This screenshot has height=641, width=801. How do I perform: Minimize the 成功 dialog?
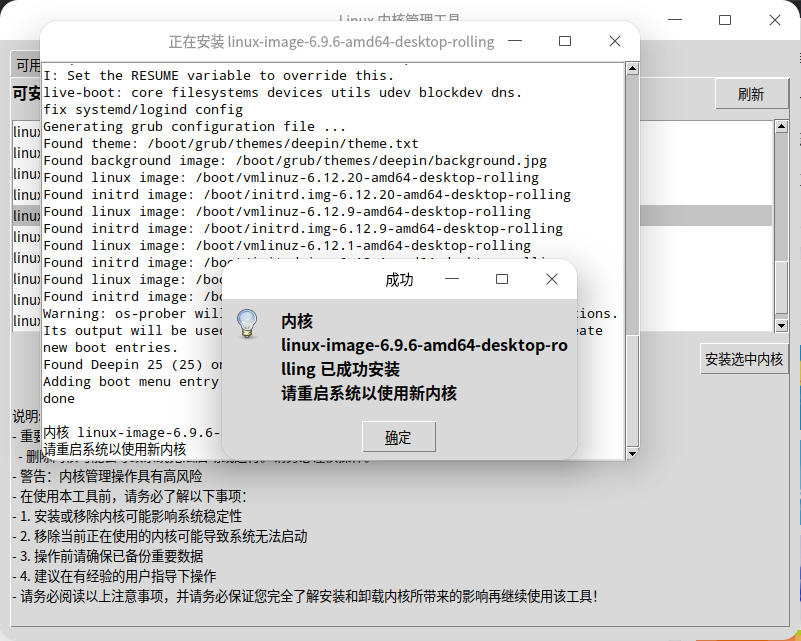[452, 279]
